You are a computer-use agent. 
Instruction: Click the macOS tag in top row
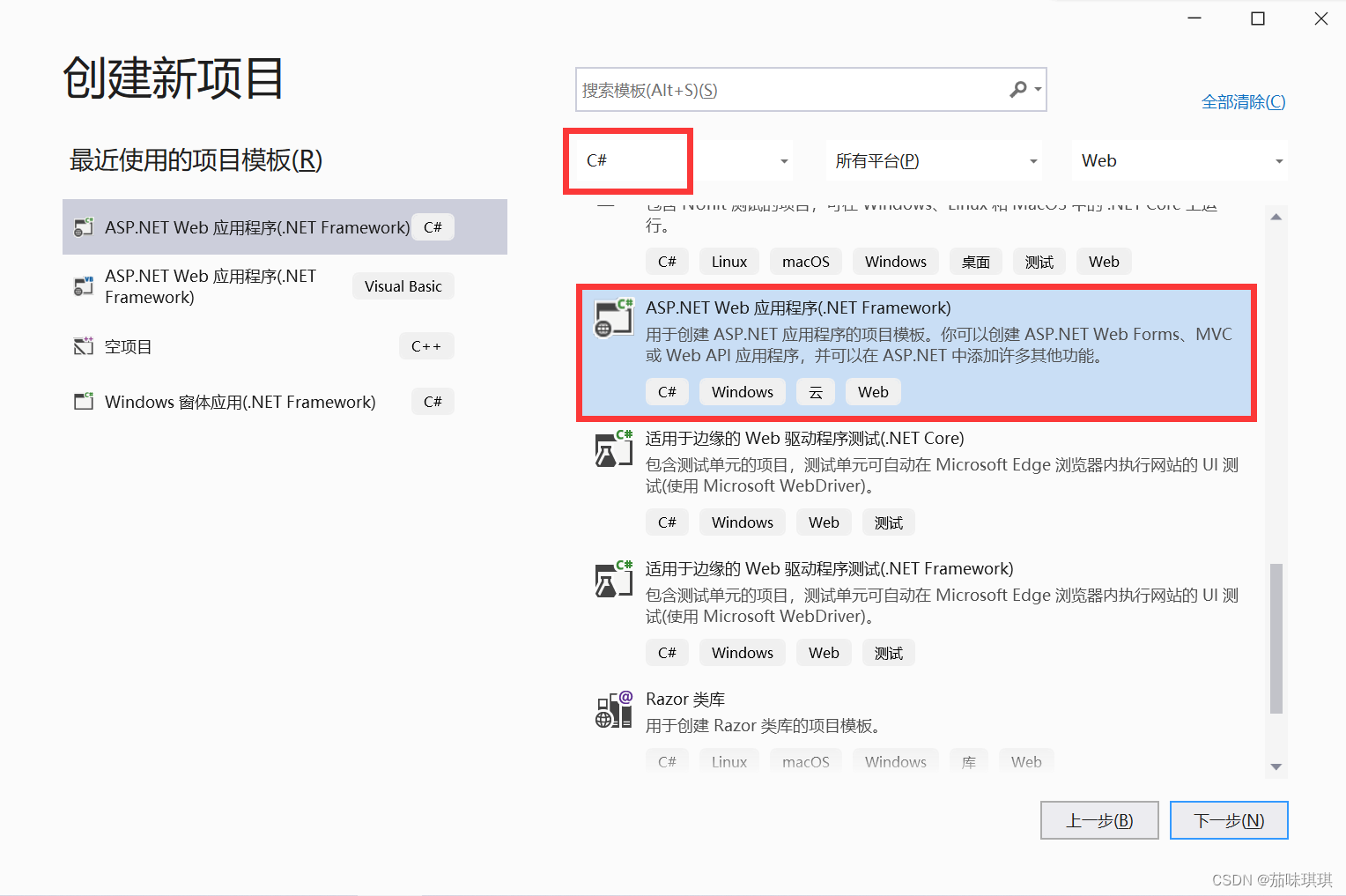[x=806, y=262]
